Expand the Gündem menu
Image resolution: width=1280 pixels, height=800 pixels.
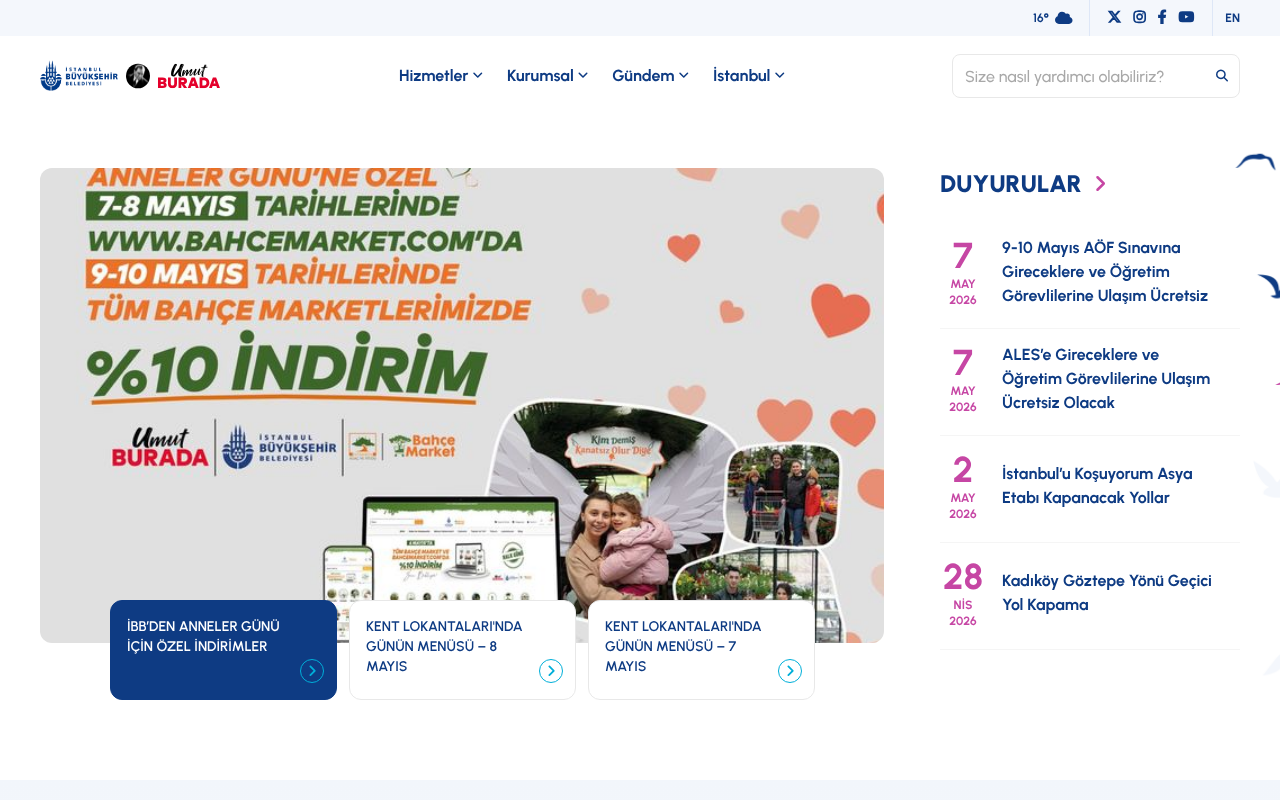(650, 76)
